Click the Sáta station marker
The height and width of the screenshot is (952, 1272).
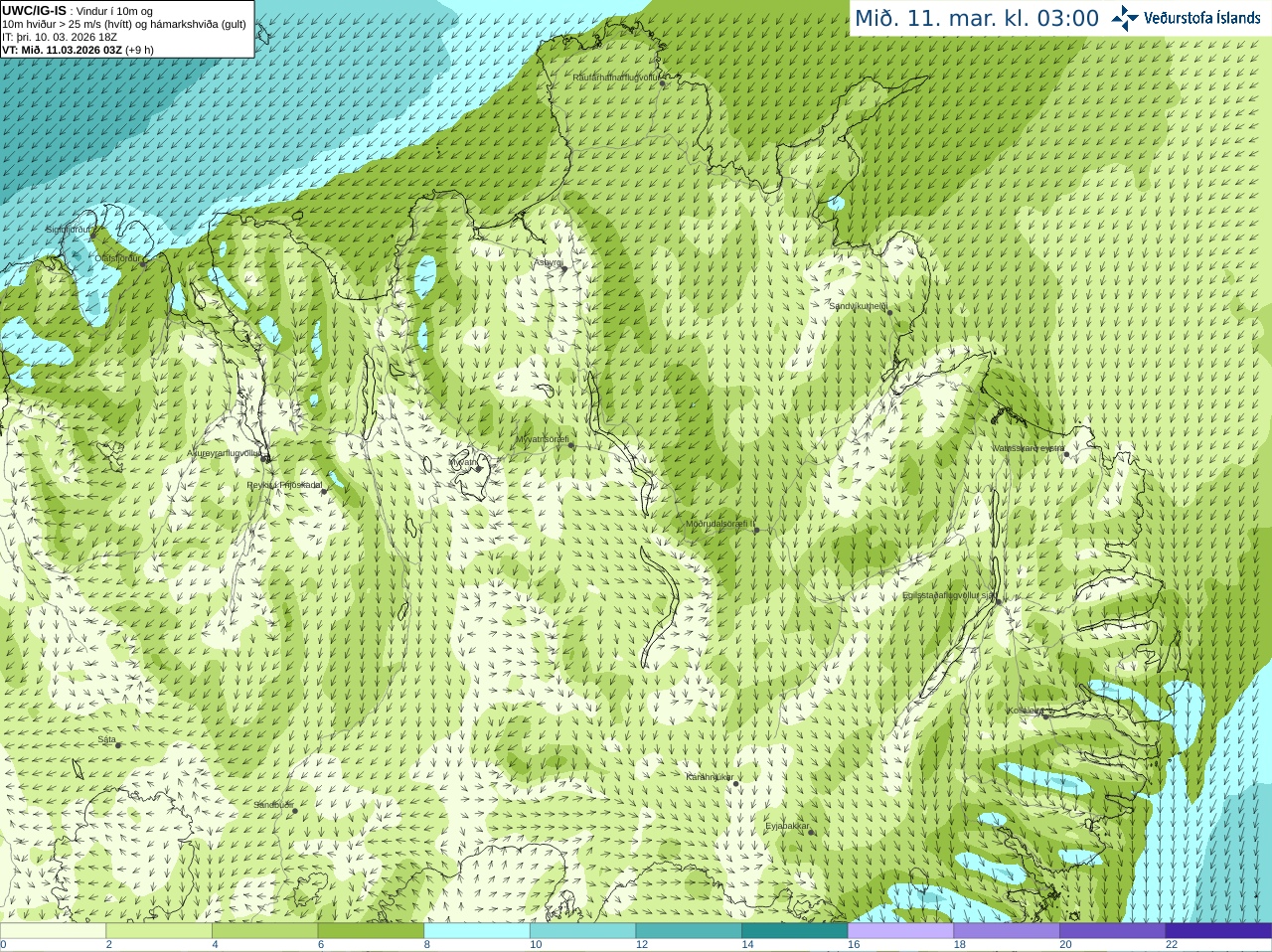tap(118, 745)
